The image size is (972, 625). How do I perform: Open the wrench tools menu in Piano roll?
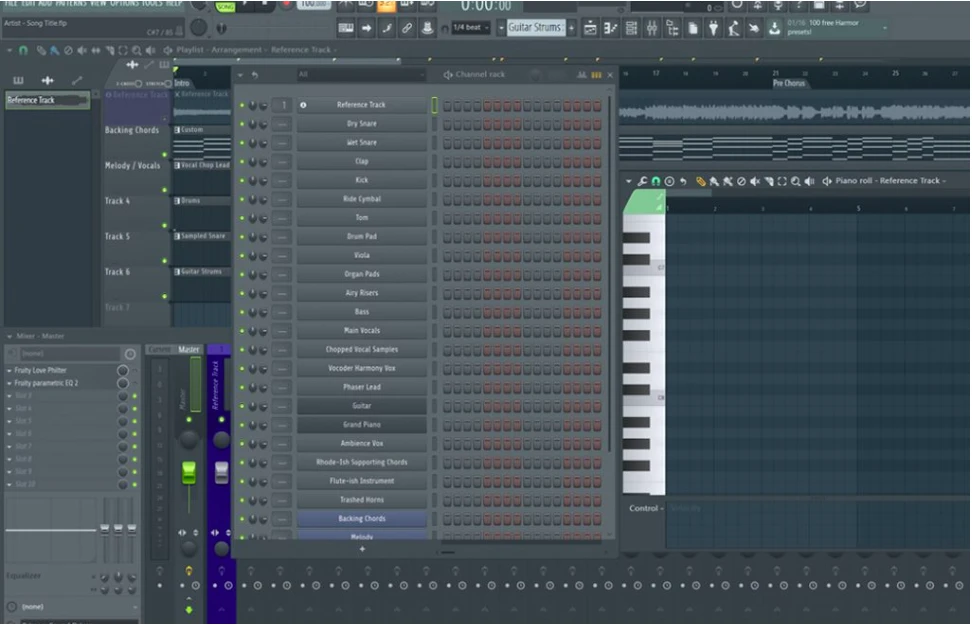642,181
